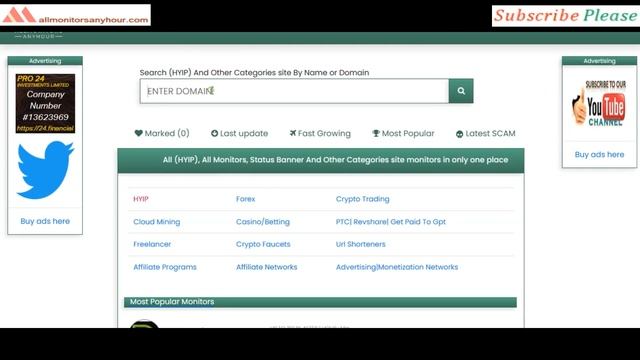This screenshot has width=640, height=360.
Task: Click the ENTER DOMAIN search field
Action: pos(294,91)
